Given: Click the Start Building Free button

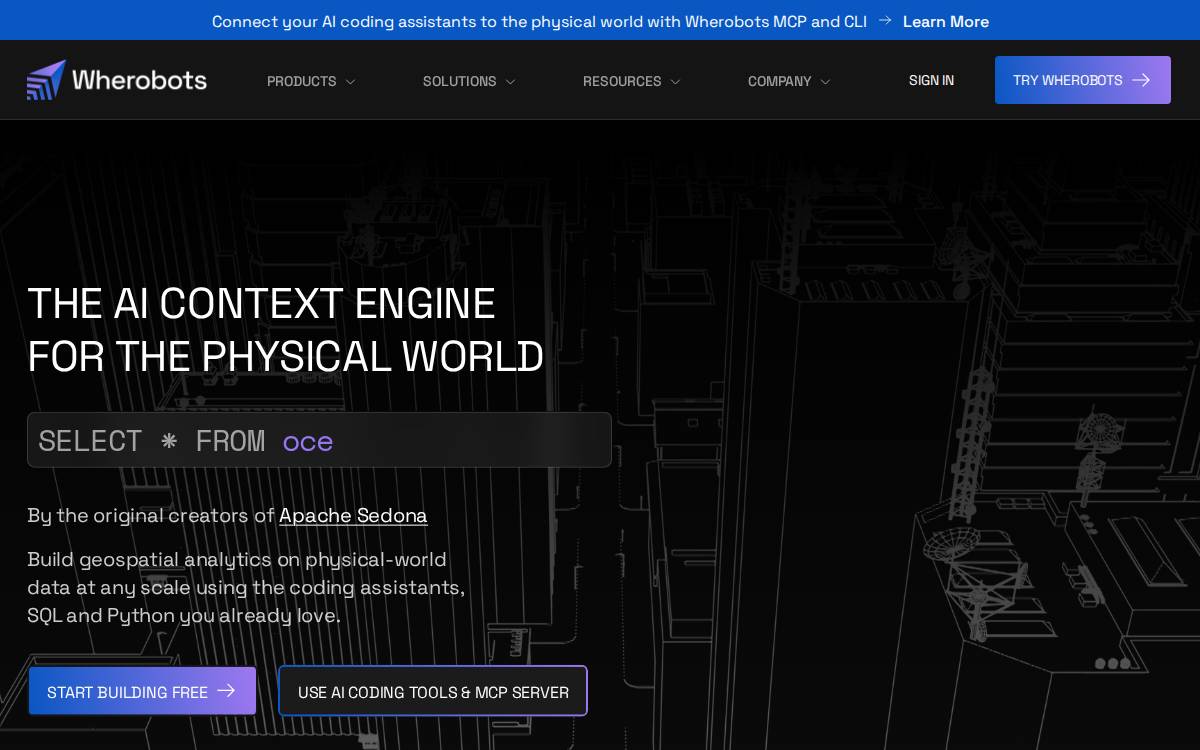Looking at the screenshot, I should pyautogui.click(x=142, y=691).
